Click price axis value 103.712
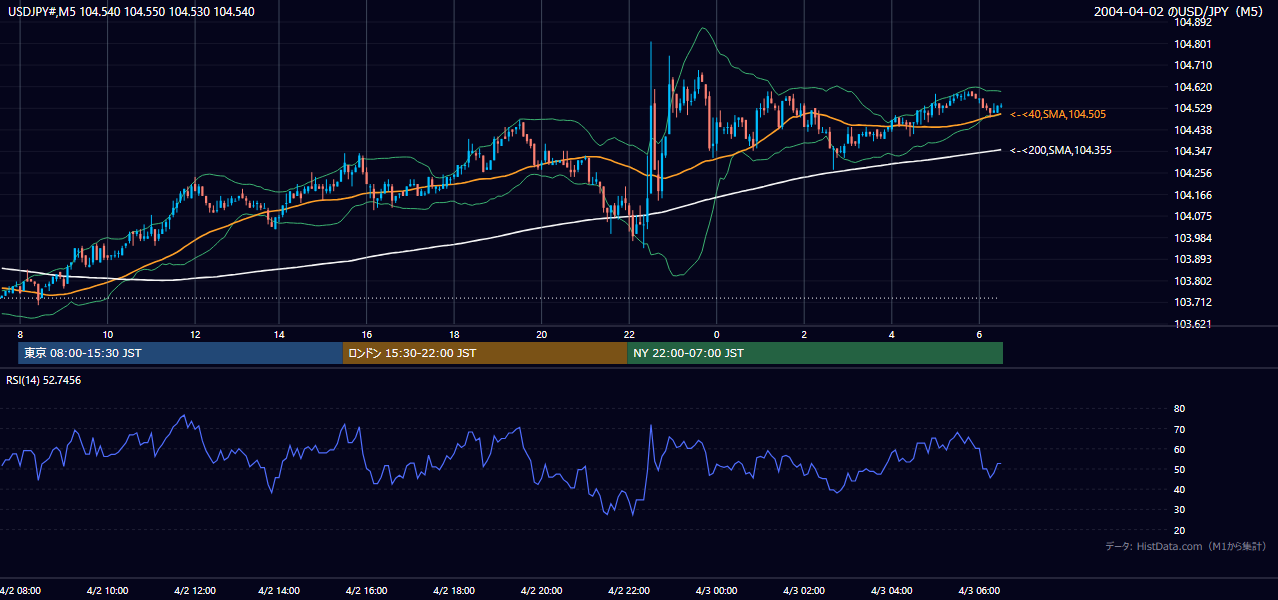This screenshot has width=1278, height=600. point(1192,302)
